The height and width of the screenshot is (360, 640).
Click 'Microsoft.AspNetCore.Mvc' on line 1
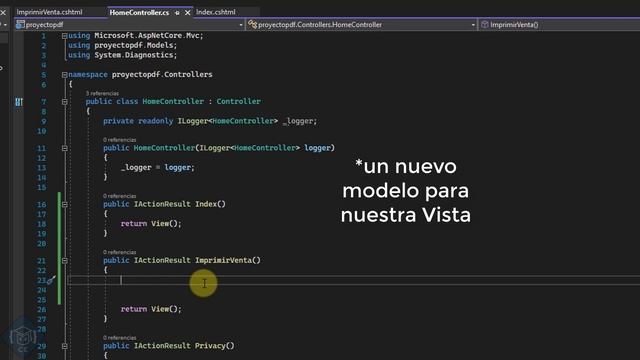click(147, 36)
